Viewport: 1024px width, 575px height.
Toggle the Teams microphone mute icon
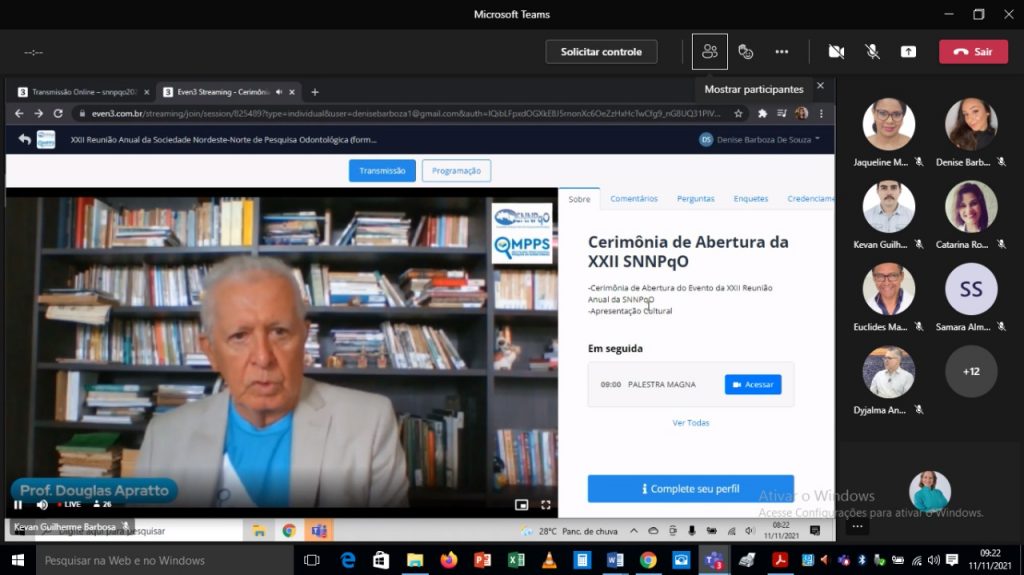(x=872, y=52)
